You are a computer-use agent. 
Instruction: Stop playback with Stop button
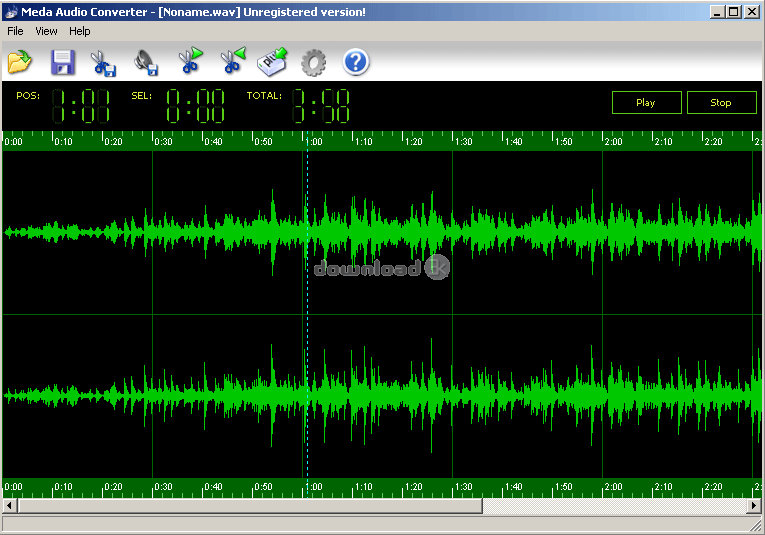point(721,102)
